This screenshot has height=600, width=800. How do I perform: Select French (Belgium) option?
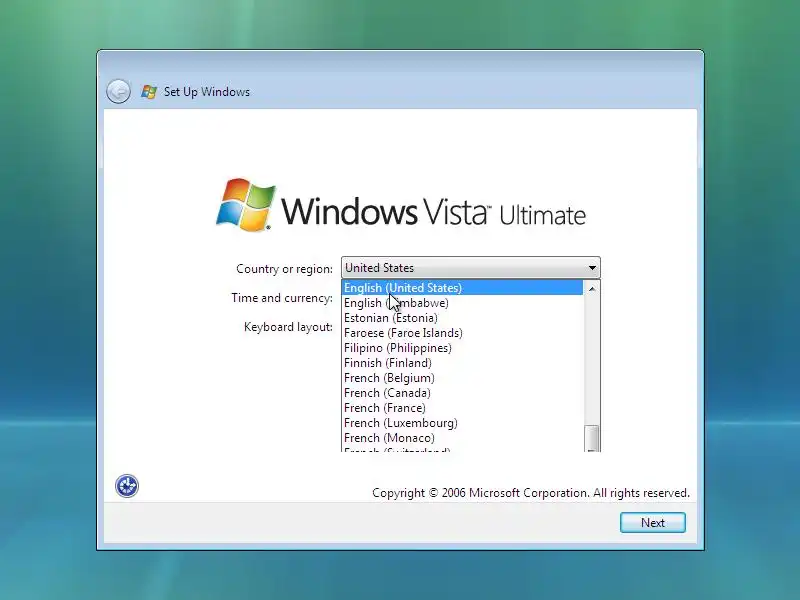click(462, 378)
